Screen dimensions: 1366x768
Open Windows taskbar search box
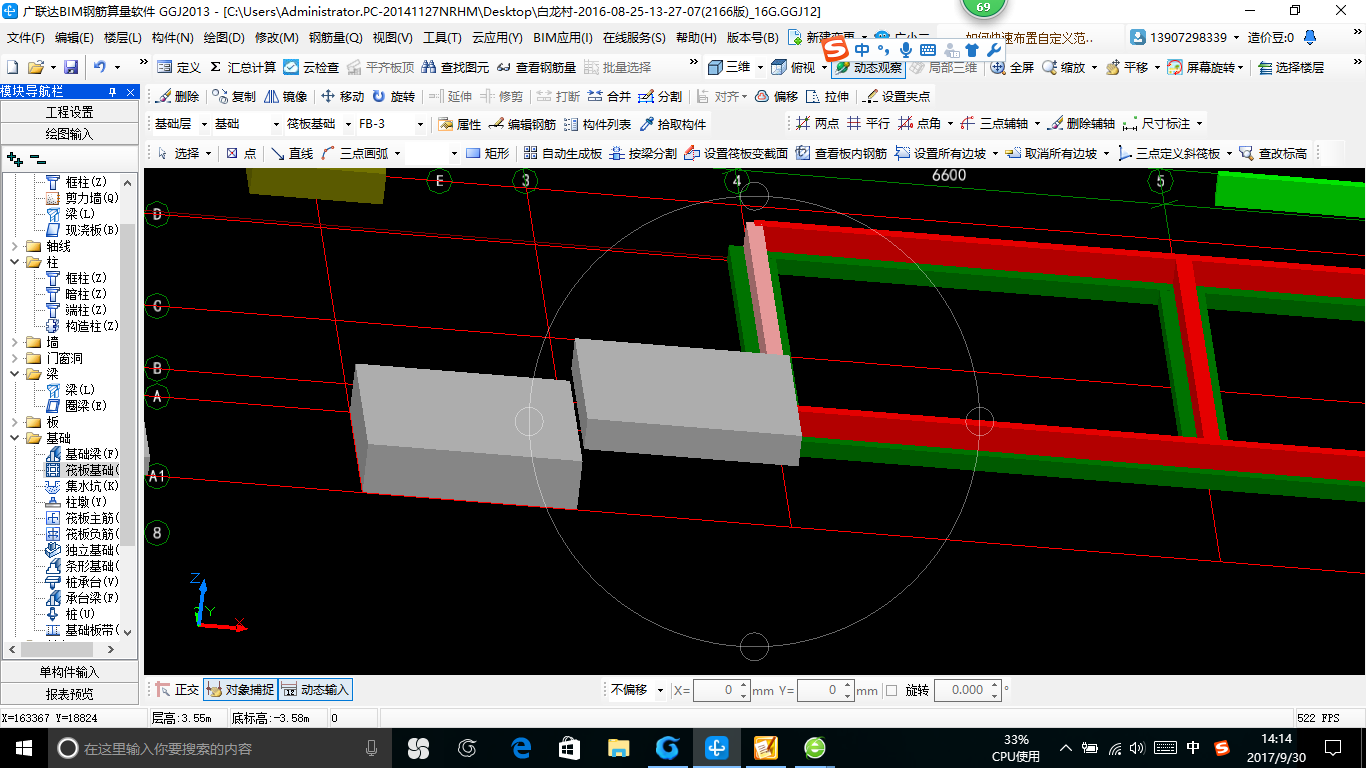click(x=218, y=748)
